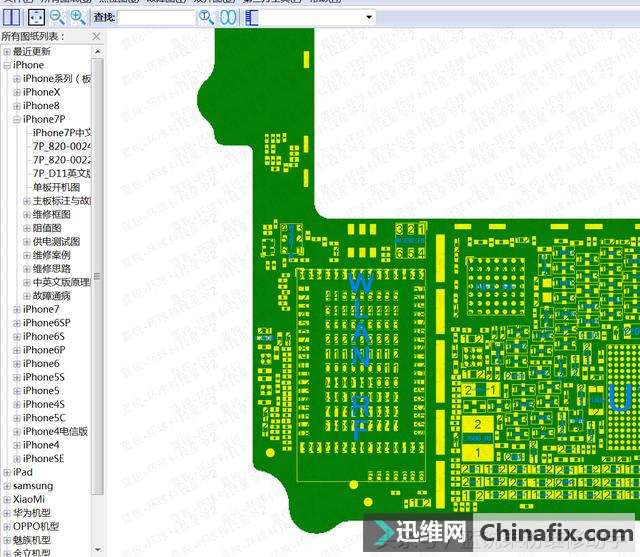Zoom out using the minus magnifier

[57, 17]
